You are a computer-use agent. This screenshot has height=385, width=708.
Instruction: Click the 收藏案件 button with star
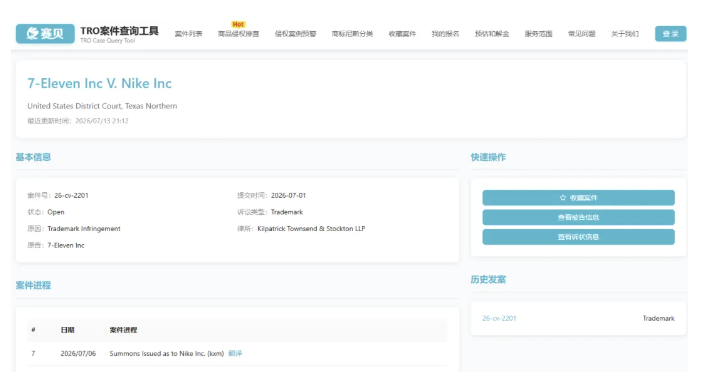click(578, 198)
